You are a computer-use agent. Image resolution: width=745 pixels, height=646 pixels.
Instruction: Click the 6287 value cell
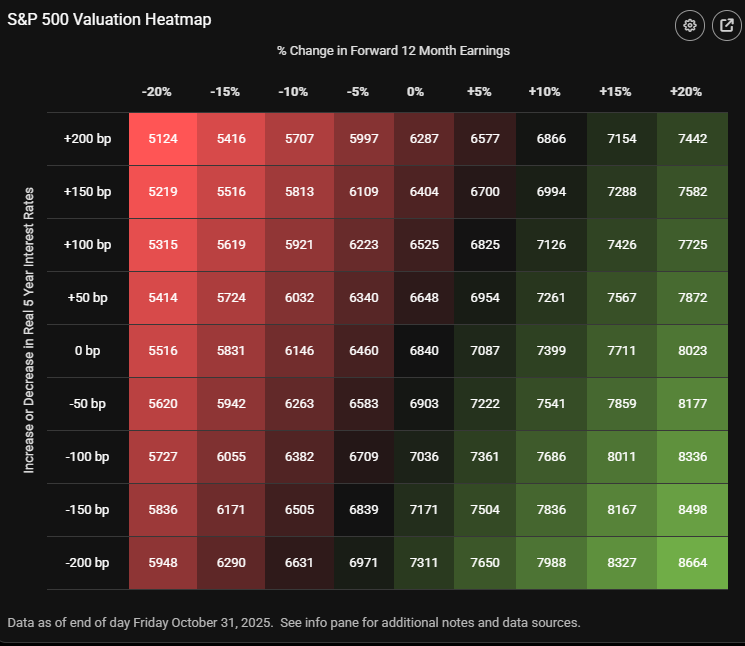[424, 139]
